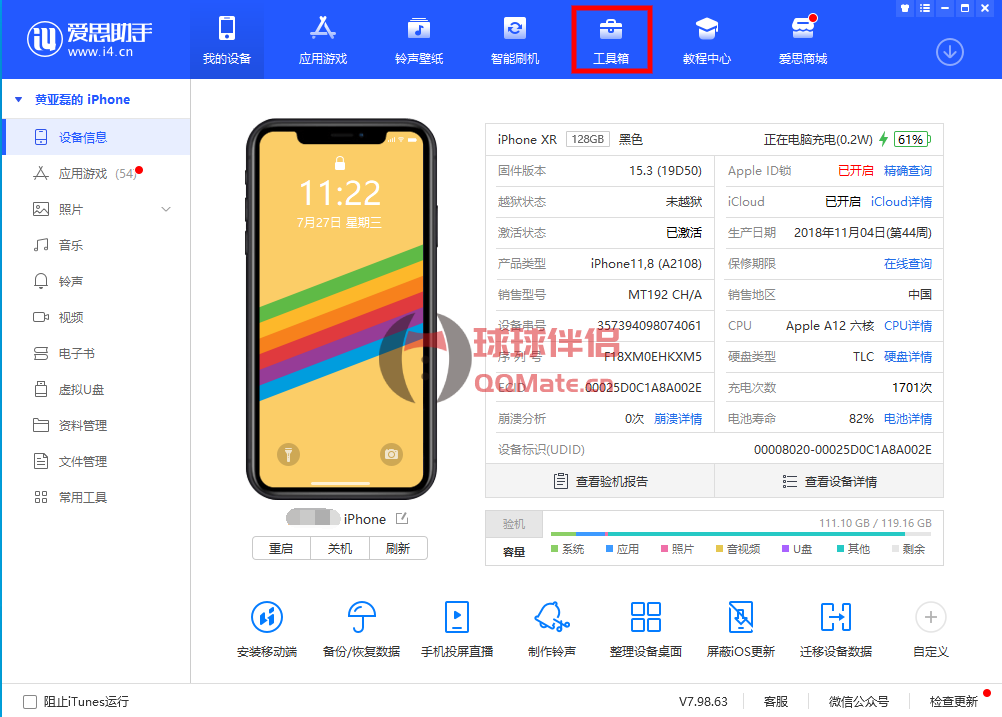Click the shirt-shaped skin theme icon
Image resolution: width=1002 pixels, height=717 pixels.
pyautogui.click(x=903, y=9)
